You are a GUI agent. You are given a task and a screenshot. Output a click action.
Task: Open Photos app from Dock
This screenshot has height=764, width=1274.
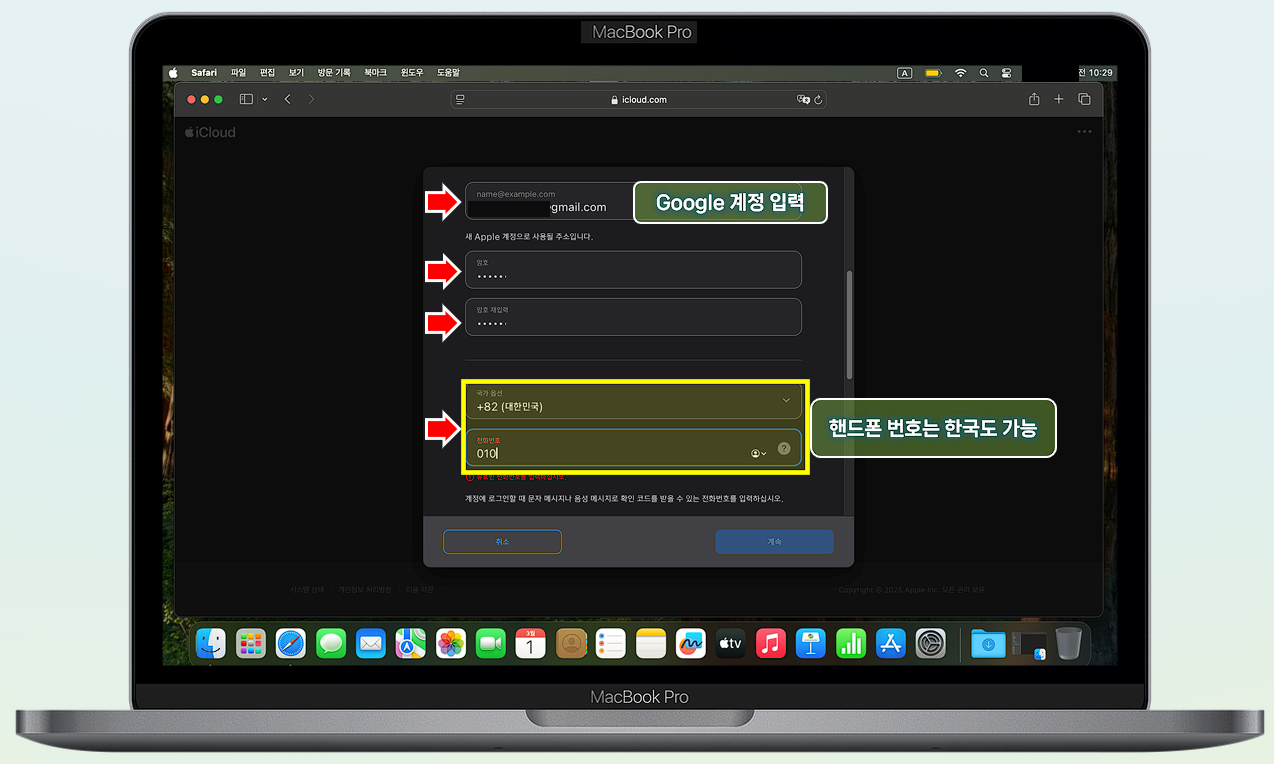pos(451,643)
